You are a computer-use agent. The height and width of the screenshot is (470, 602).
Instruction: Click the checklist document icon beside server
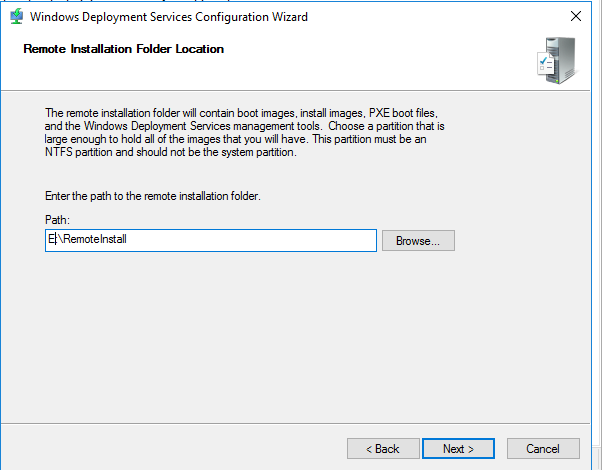tap(545, 63)
